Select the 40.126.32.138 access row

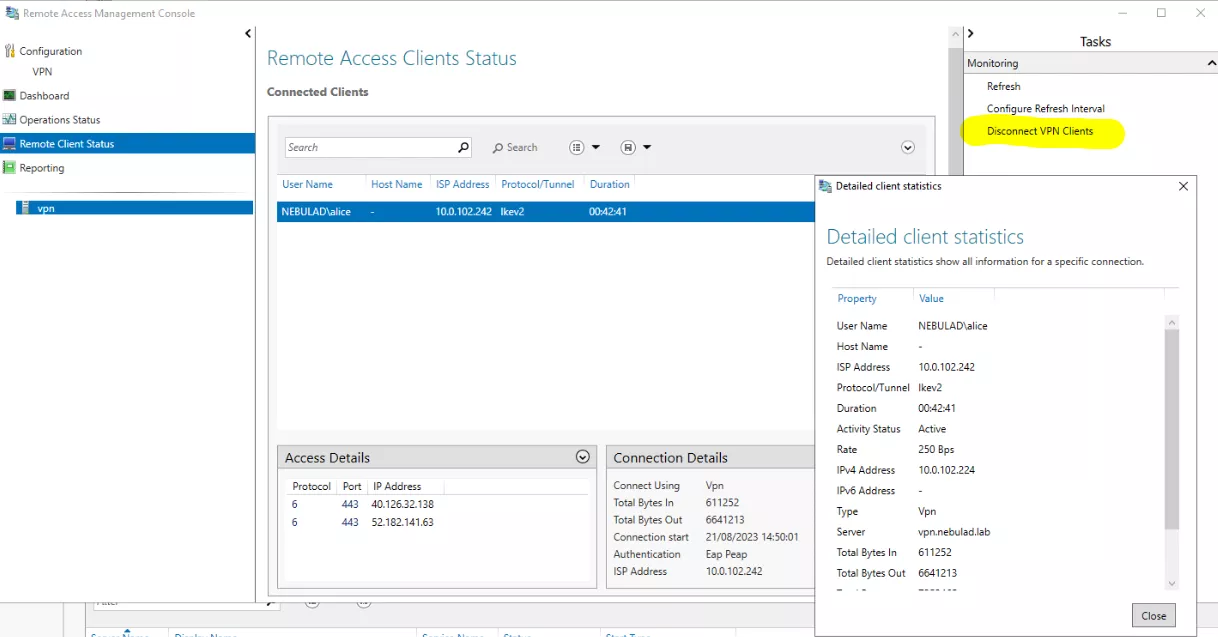click(x=437, y=504)
